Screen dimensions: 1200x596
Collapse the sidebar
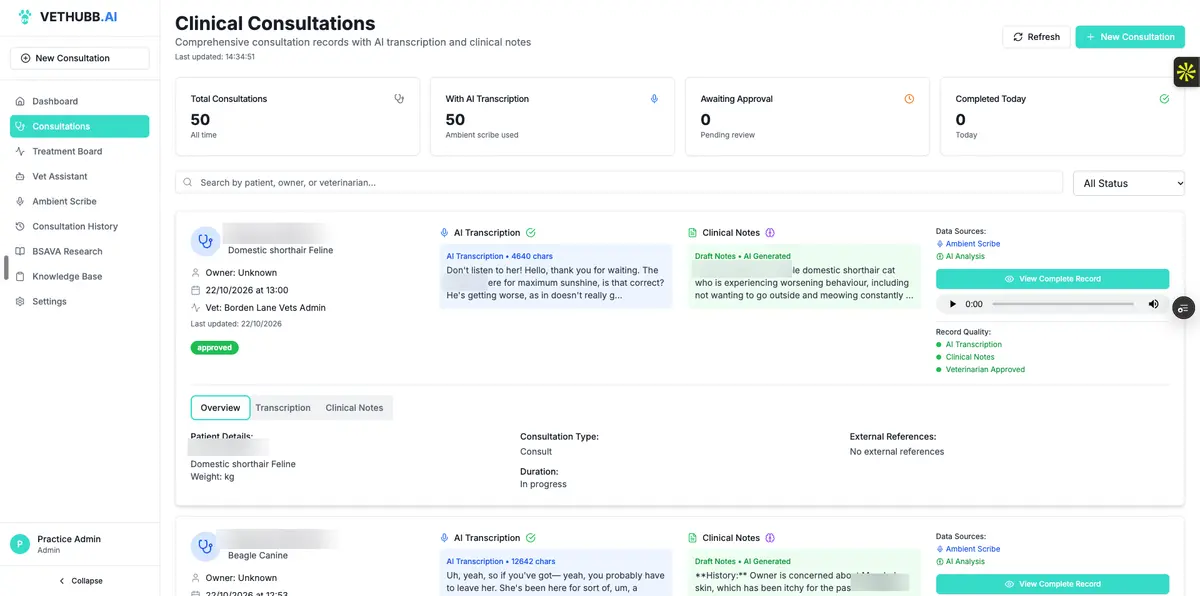[x=80, y=580]
